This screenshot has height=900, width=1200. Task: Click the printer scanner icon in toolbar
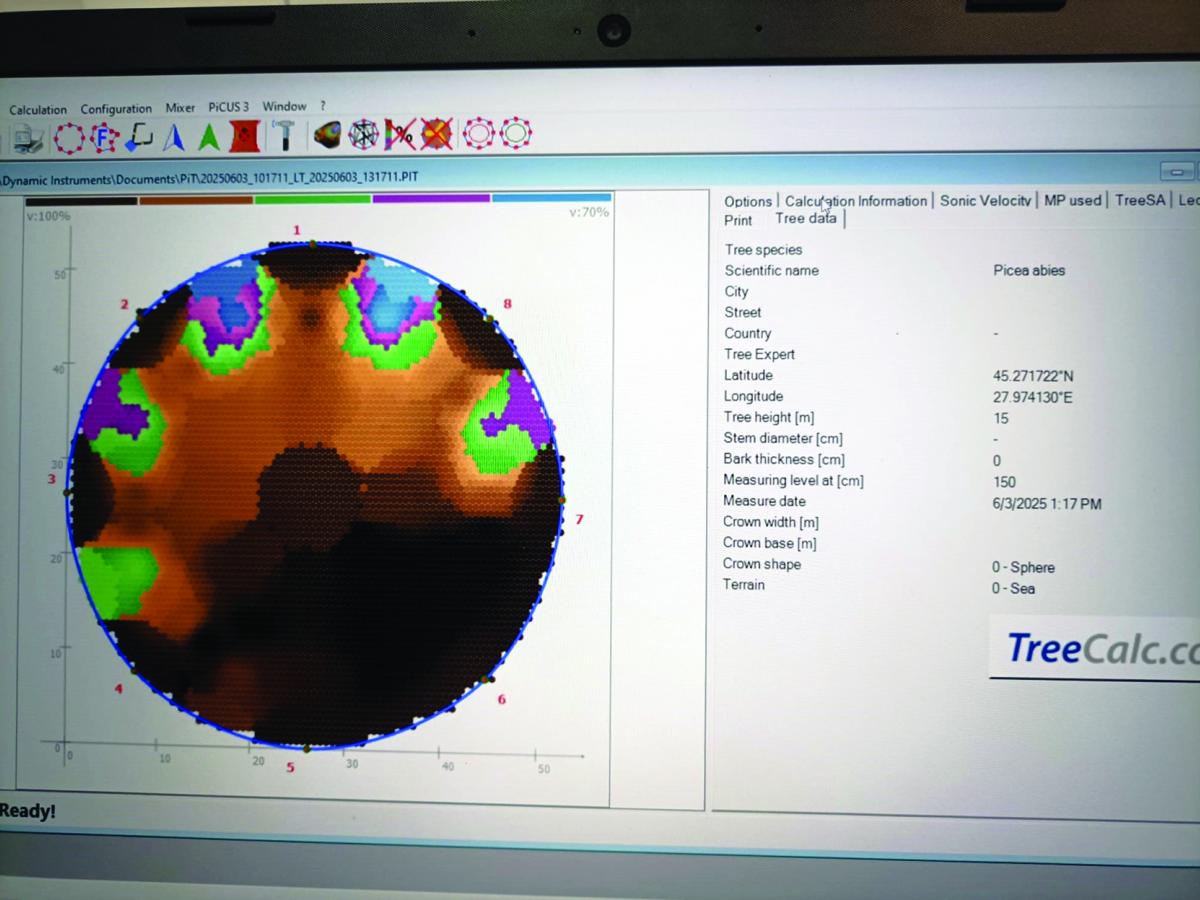pos(28,139)
